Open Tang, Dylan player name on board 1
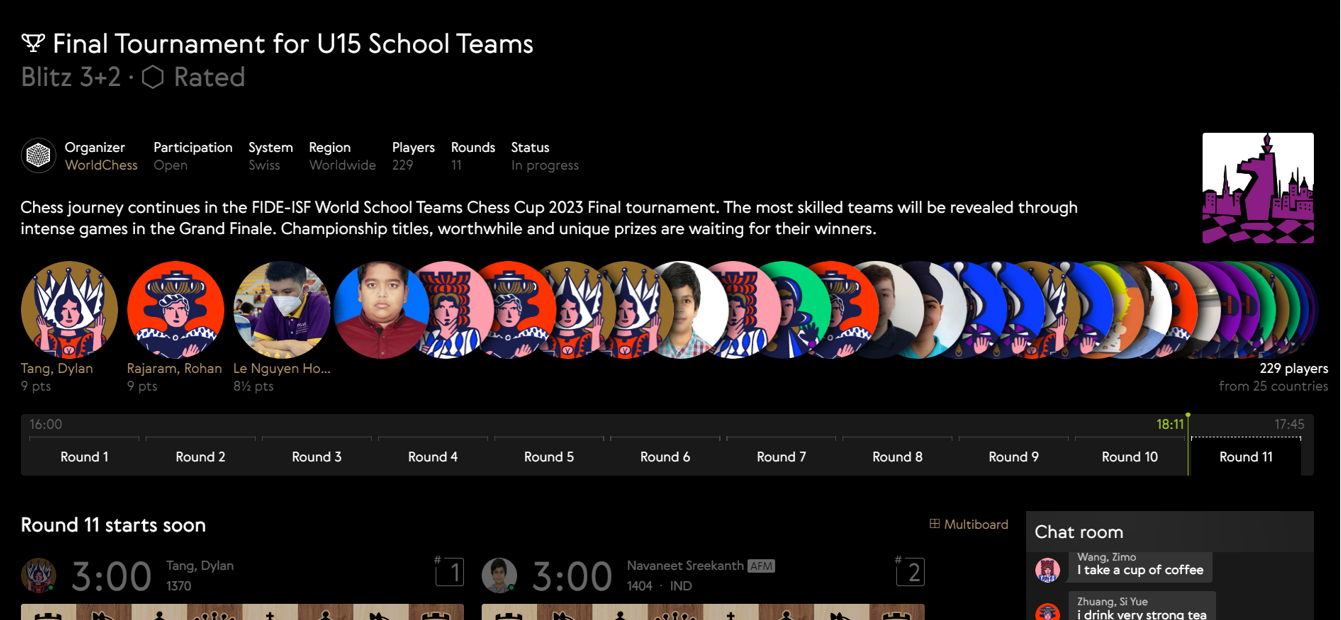This screenshot has height=620, width=1341. (200, 565)
